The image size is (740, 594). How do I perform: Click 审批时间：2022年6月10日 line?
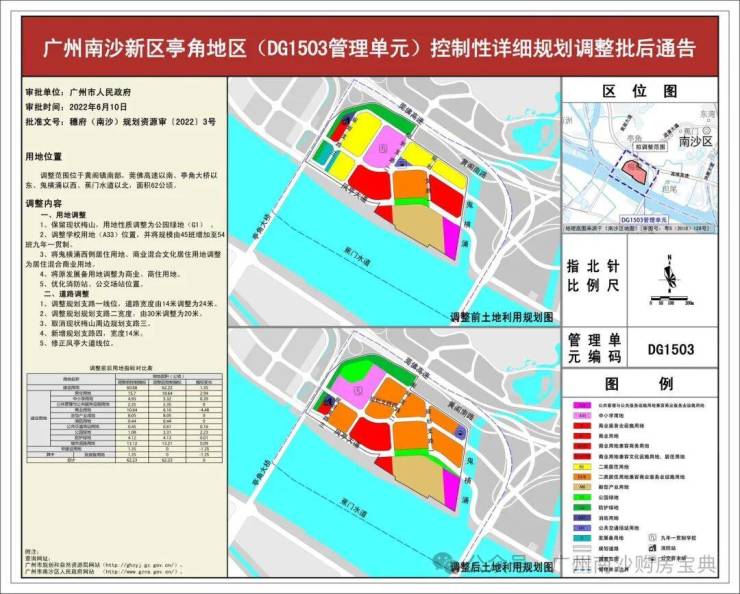coord(76,107)
